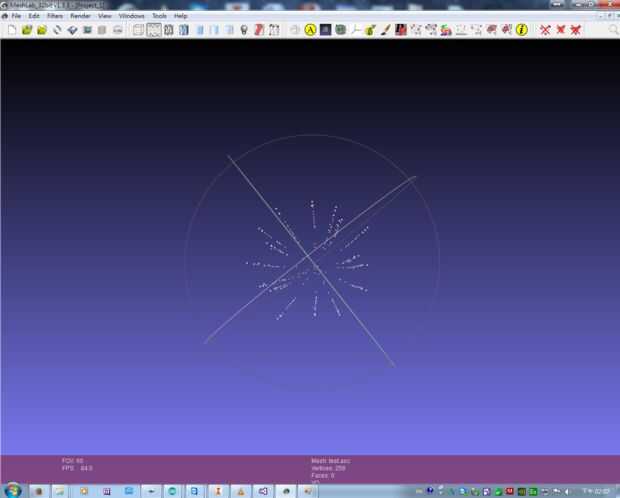Select the paintbrush tool
The height and width of the screenshot is (498, 620).
[x=386, y=30]
